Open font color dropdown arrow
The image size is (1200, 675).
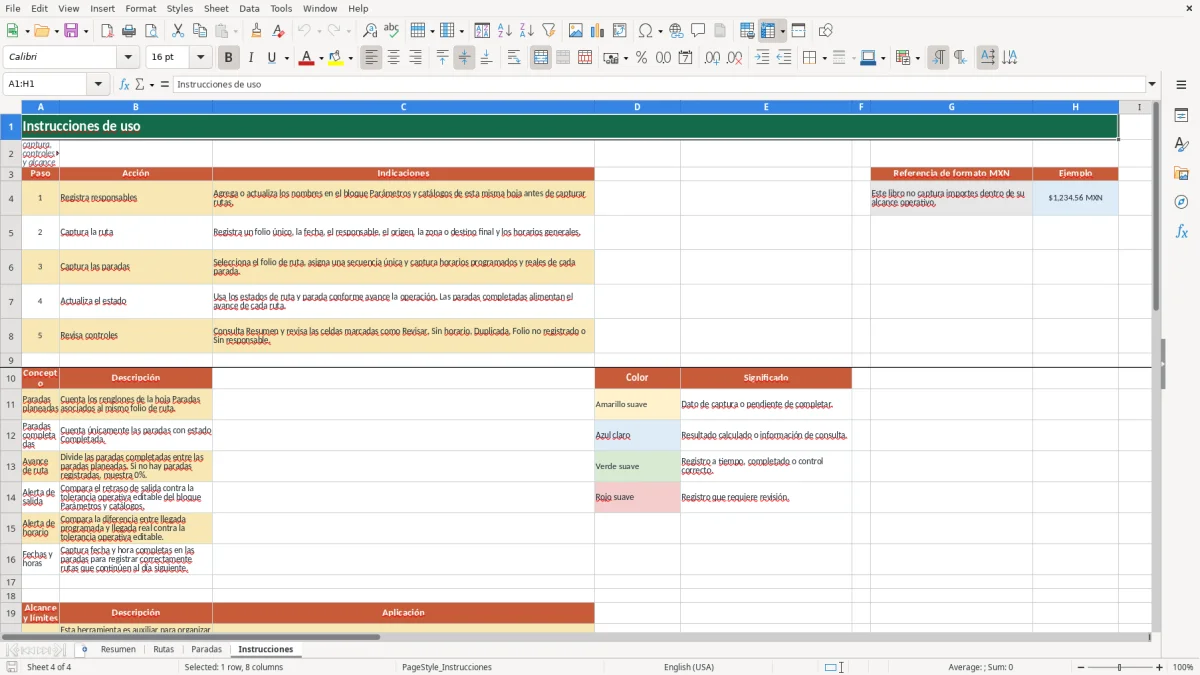pos(321,58)
